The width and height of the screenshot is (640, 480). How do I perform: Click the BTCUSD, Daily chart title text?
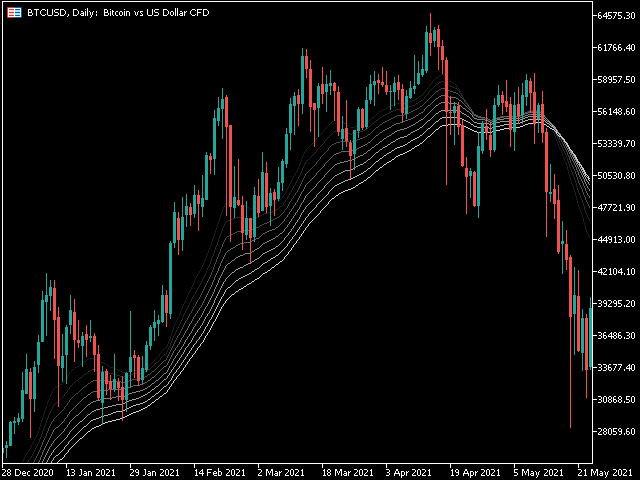pyautogui.click(x=118, y=13)
